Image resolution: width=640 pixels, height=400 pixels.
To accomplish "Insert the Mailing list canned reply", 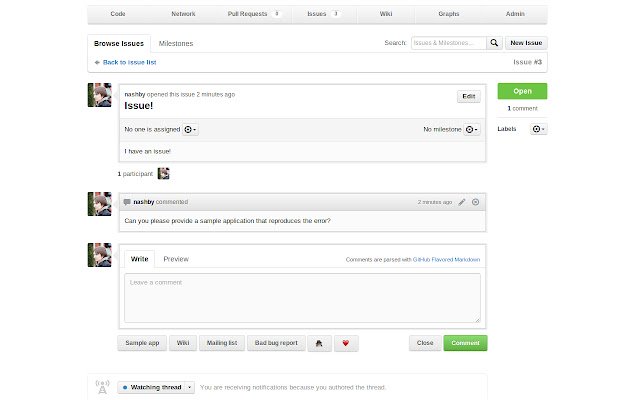I will click(222, 343).
